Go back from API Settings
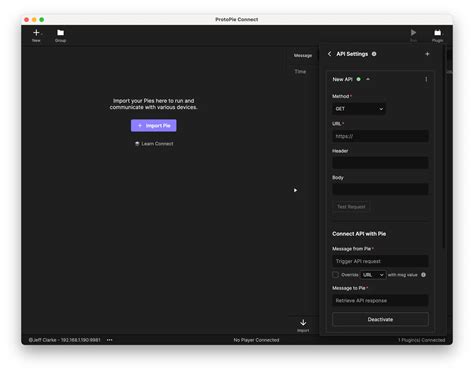This screenshot has width=474, height=373. pos(329,54)
